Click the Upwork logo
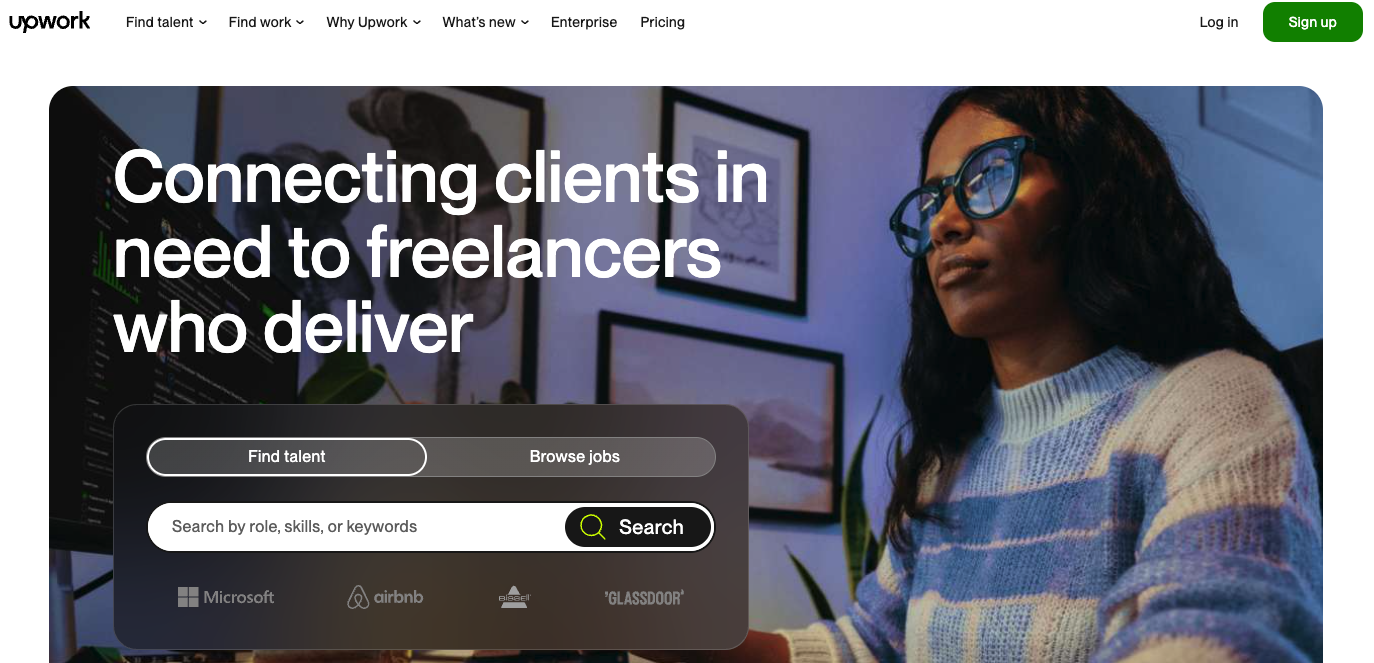Viewport: 1374px width, 663px height. (x=50, y=22)
